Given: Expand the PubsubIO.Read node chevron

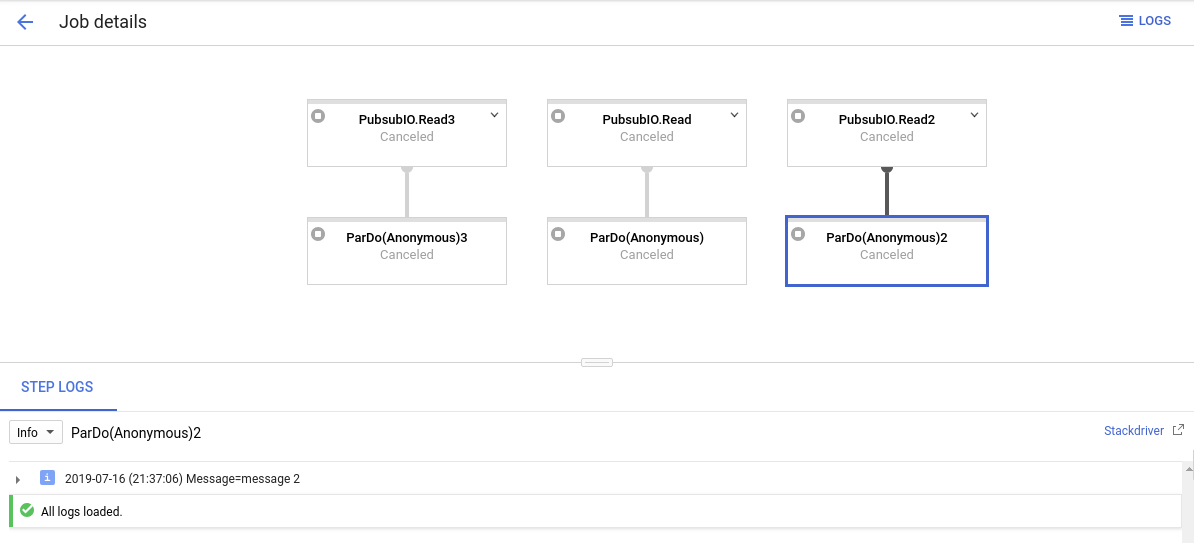Looking at the screenshot, I should tap(734, 115).
